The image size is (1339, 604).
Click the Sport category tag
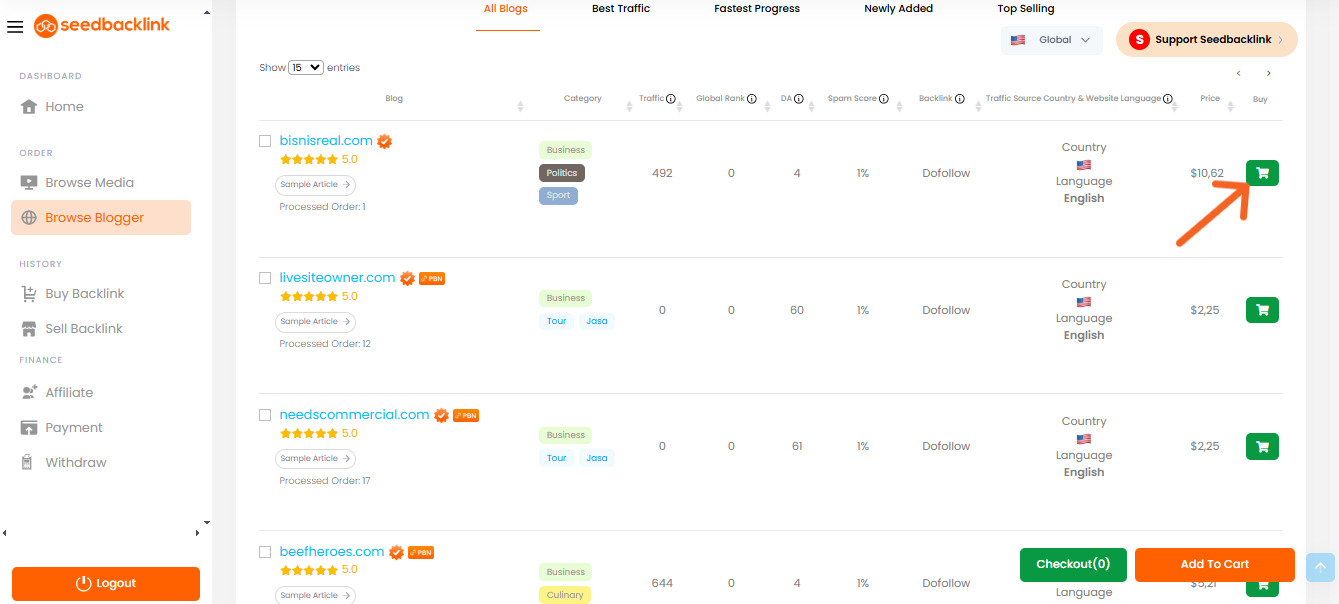[558, 196]
